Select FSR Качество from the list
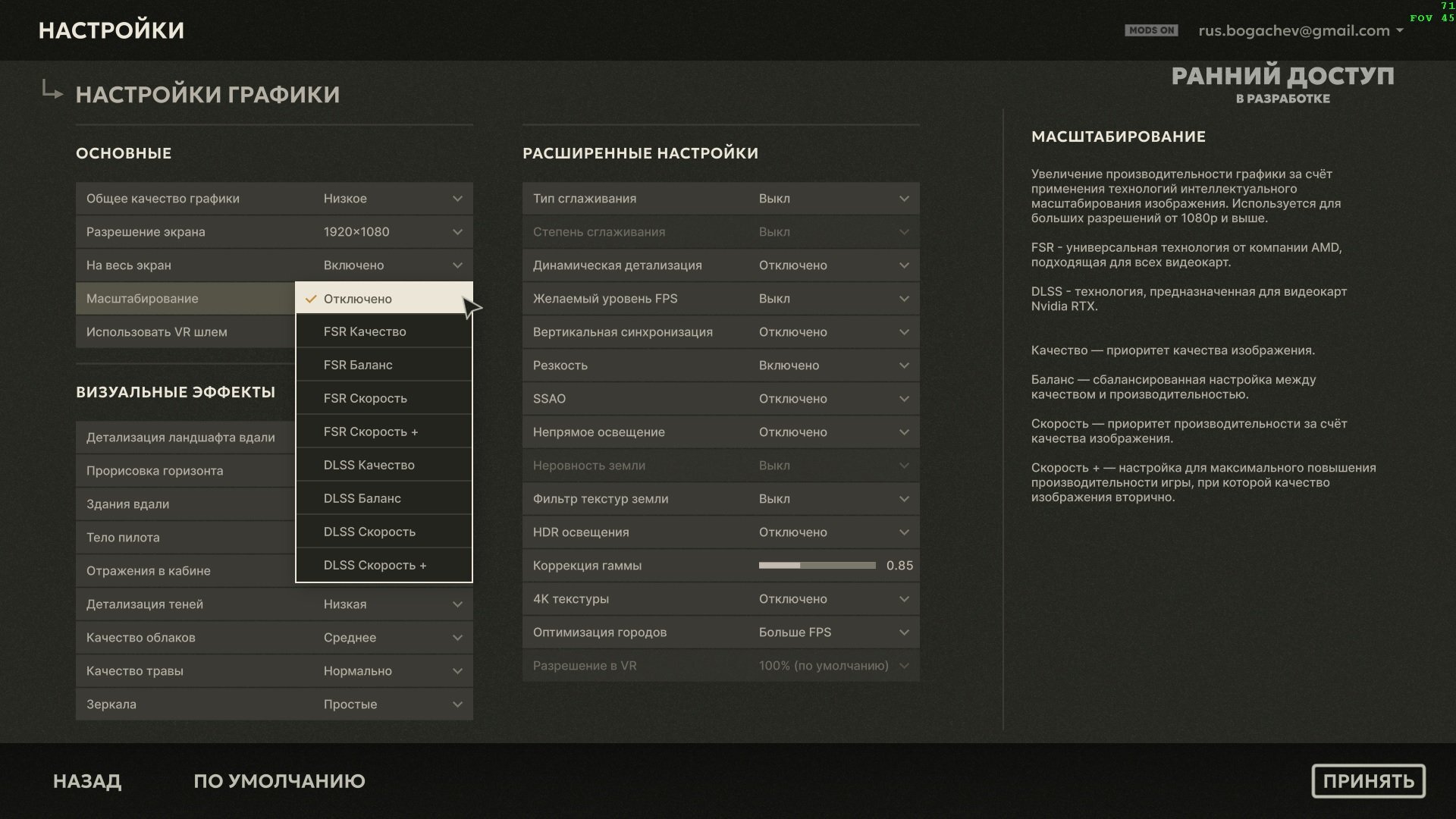The height and width of the screenshot is (819, 1456). point(384,332)
